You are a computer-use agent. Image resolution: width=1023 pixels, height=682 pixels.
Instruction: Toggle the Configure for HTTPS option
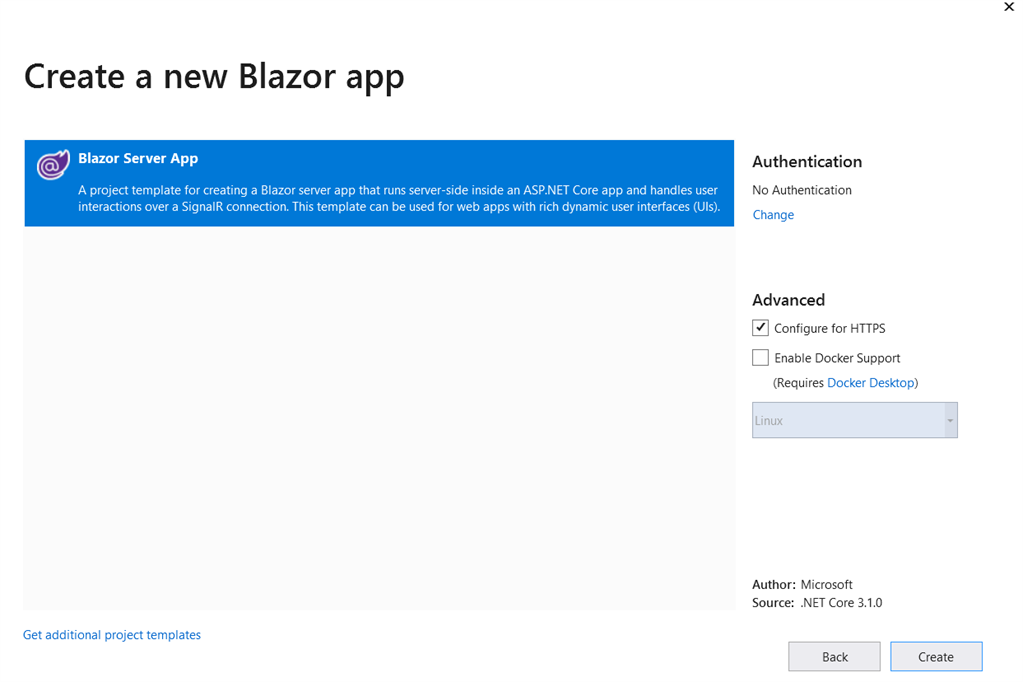760,327
